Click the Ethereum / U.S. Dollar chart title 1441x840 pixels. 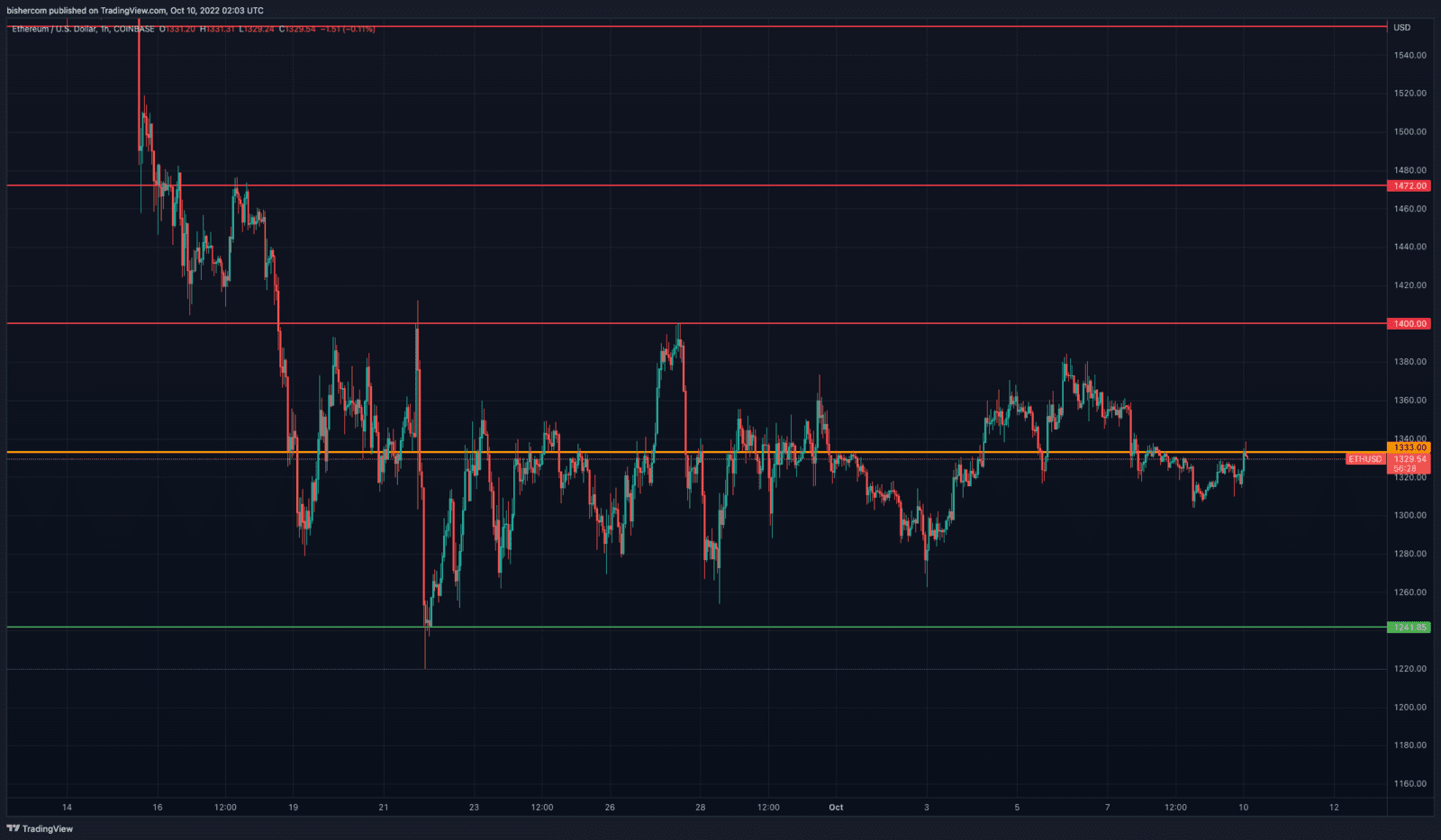[x=54, y=29]
